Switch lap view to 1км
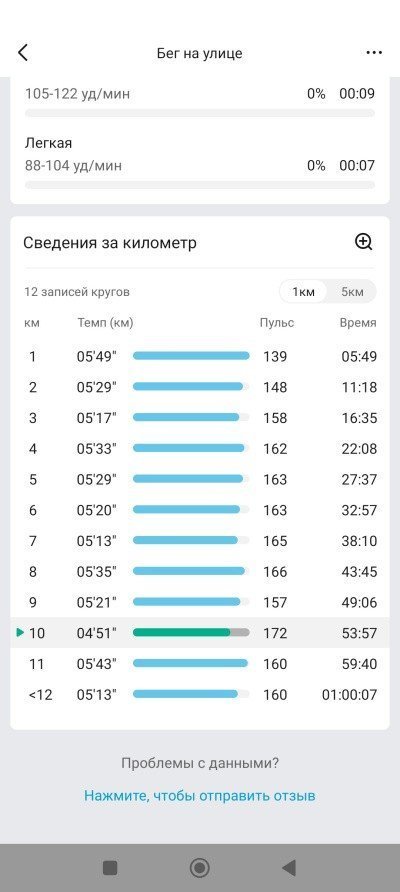 pos(303,292)
